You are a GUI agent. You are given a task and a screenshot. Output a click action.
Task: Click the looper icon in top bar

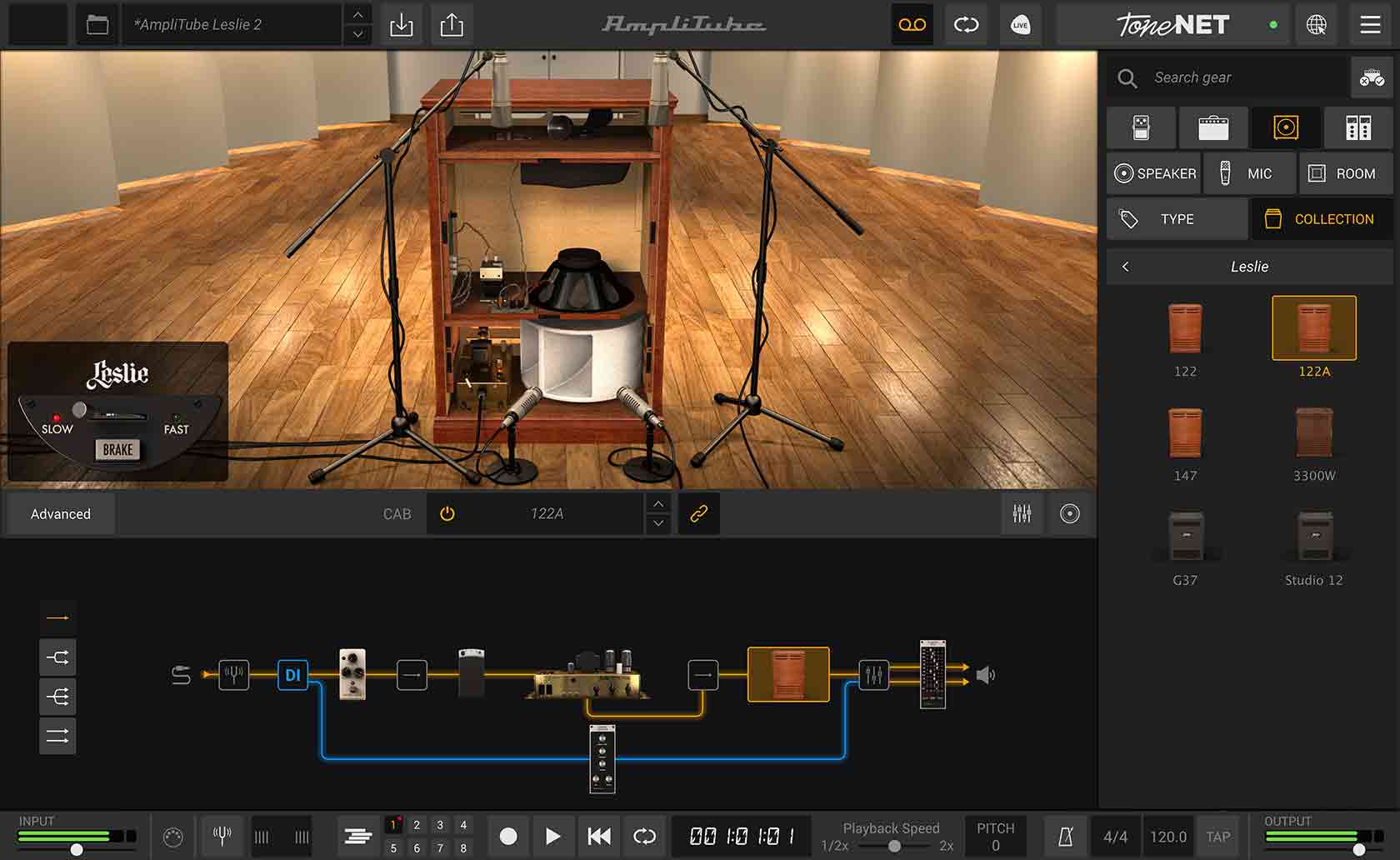pyautogui.click(x=966, y=25)
